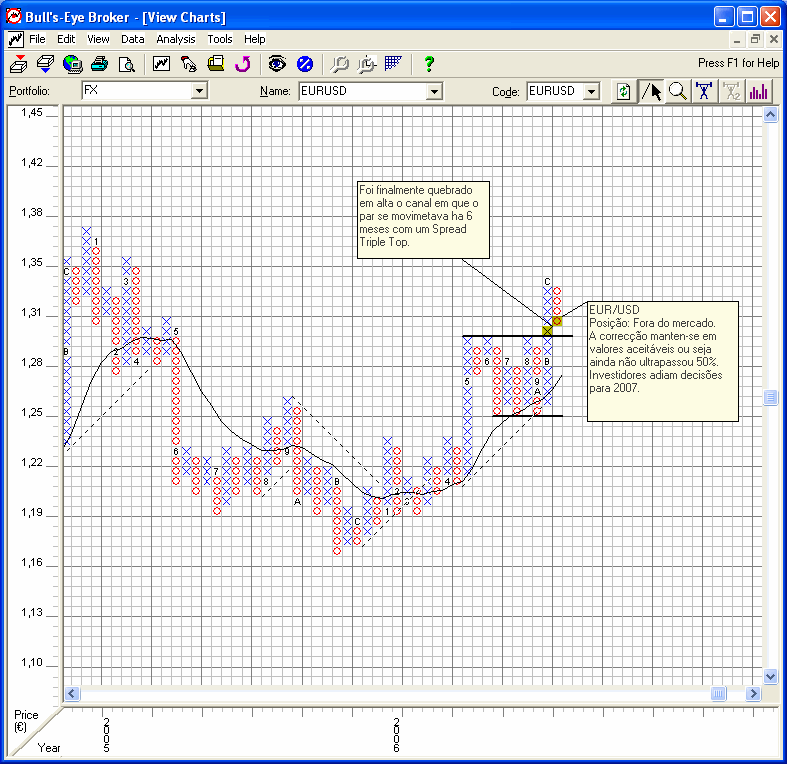Click the line chart view icon
Screen dimensions: 787x764
161,64
